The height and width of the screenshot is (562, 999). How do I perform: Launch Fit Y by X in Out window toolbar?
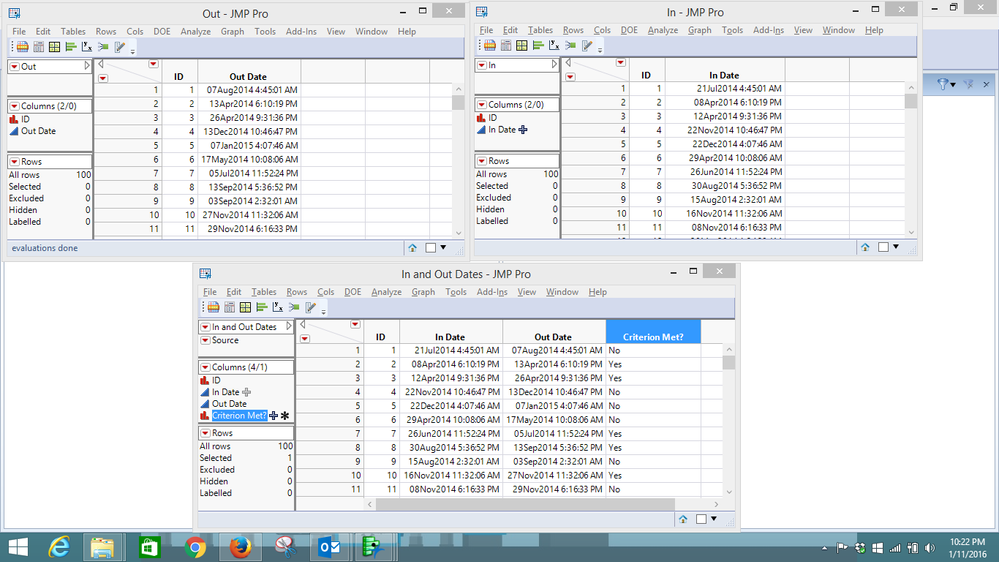click(x=87, y=47)
